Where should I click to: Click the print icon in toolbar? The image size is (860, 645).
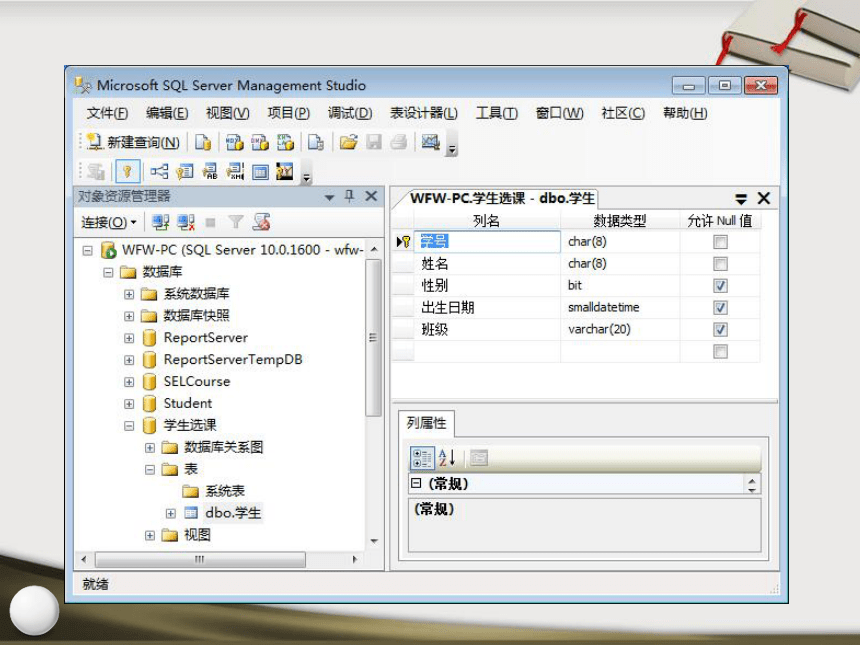(x=399, y=143)
